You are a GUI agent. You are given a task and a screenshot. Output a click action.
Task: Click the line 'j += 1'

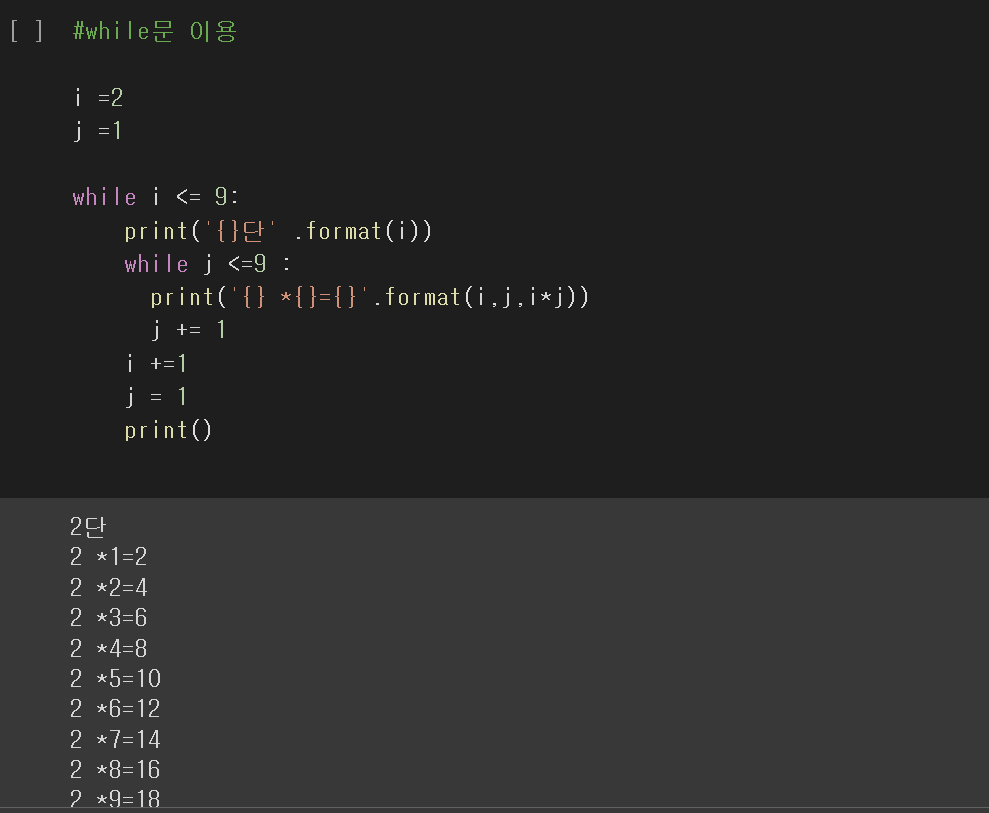click(188, 330)
